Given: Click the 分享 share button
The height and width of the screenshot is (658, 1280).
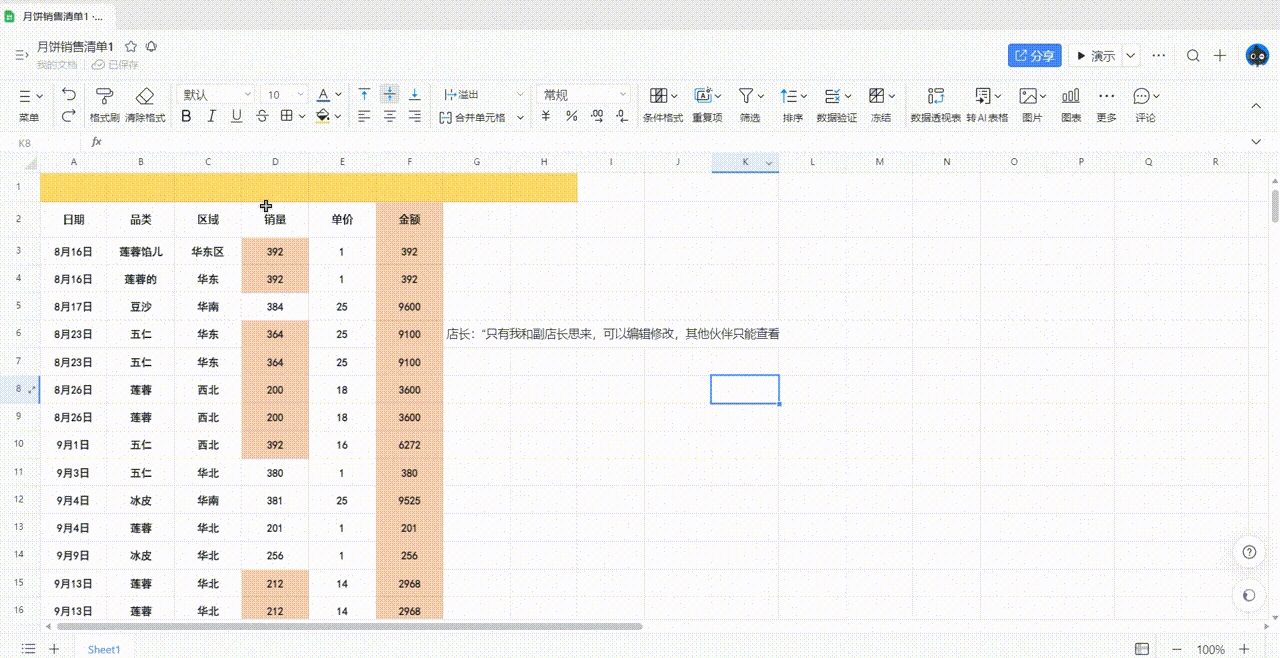Looking at the screenshot, I should [x=1034, y=56].
